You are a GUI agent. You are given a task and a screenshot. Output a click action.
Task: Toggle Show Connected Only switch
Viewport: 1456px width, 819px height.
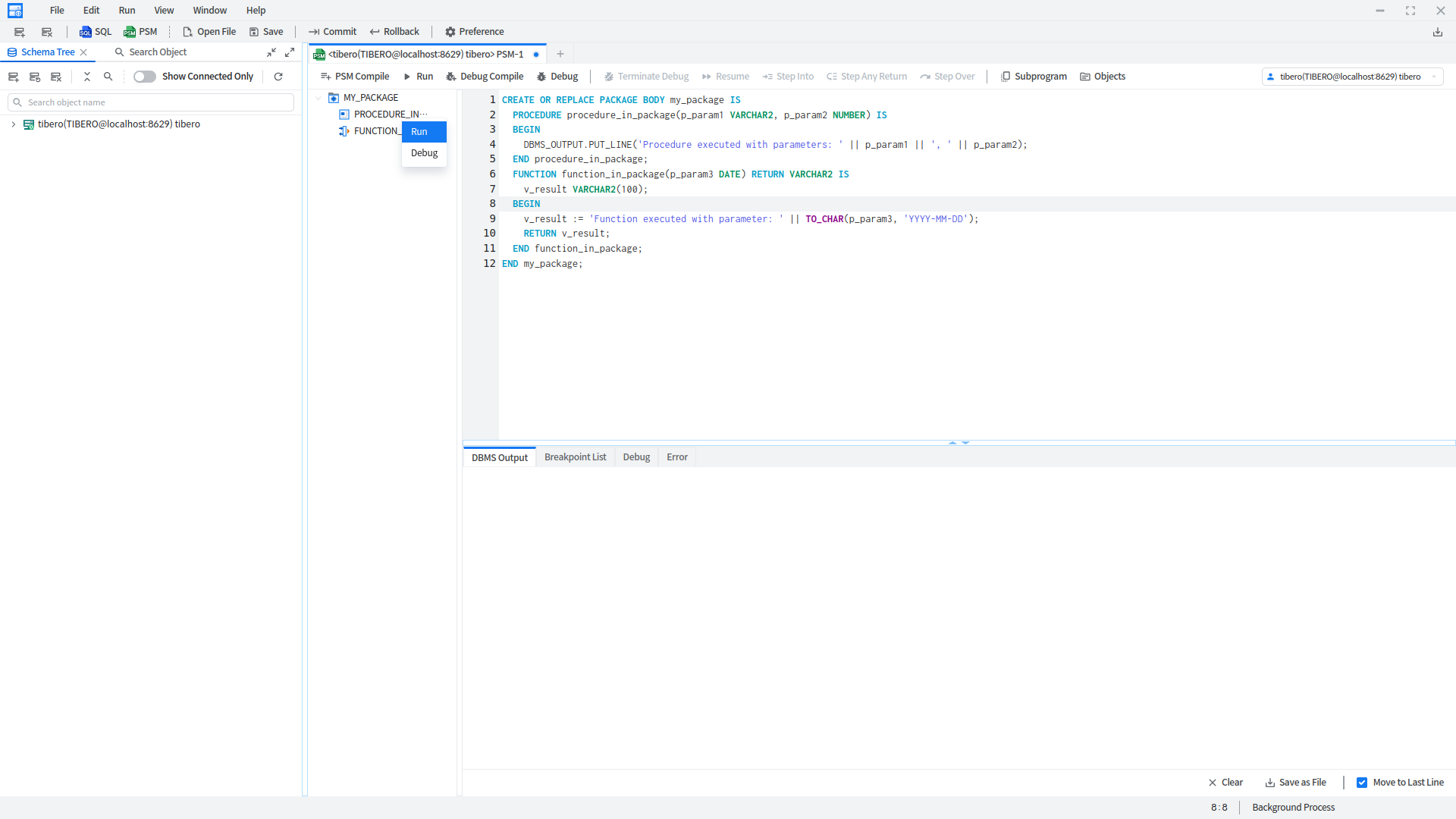144,77
